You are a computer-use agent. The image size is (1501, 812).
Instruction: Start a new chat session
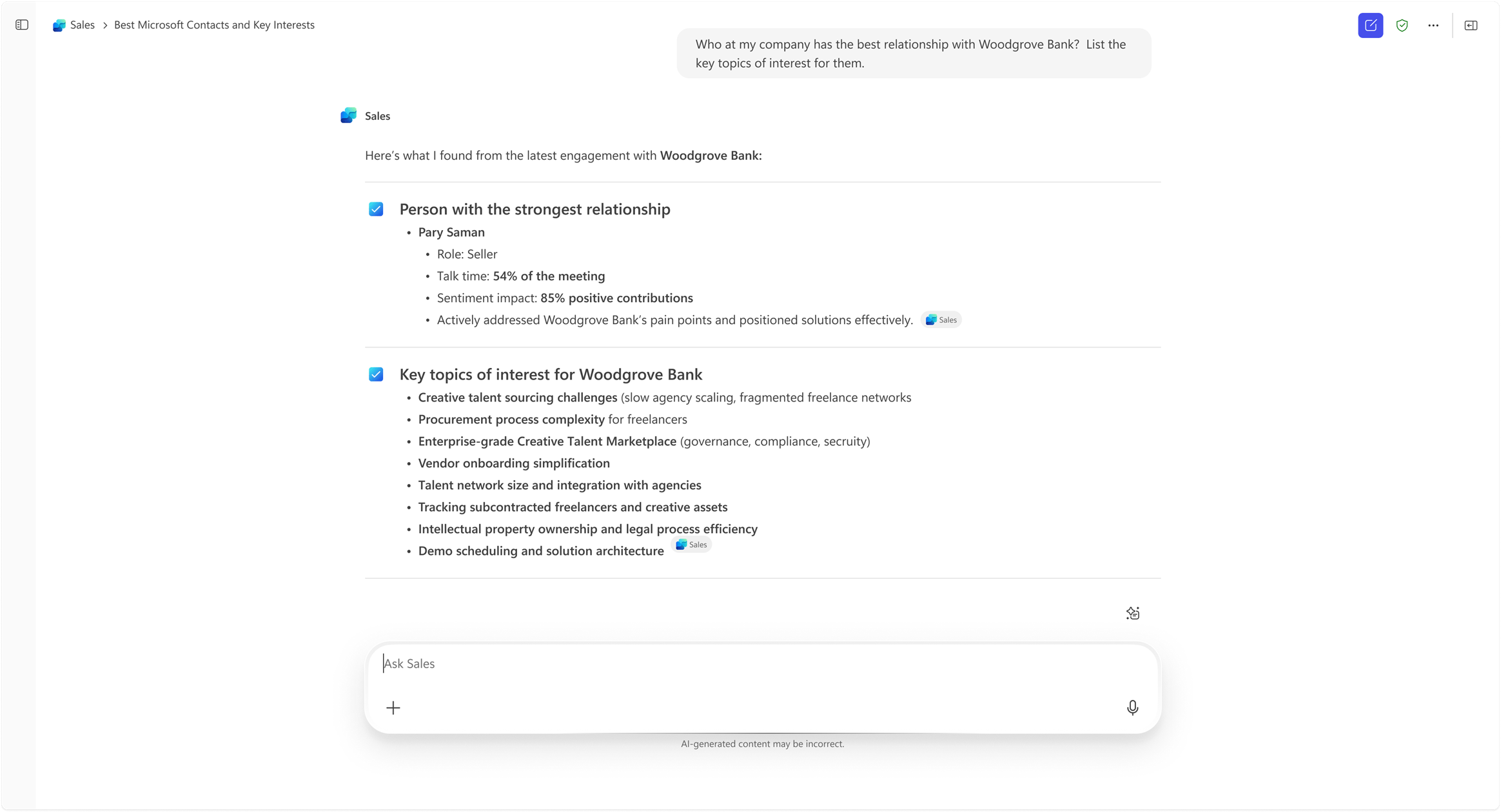(x=1370, y=25)
